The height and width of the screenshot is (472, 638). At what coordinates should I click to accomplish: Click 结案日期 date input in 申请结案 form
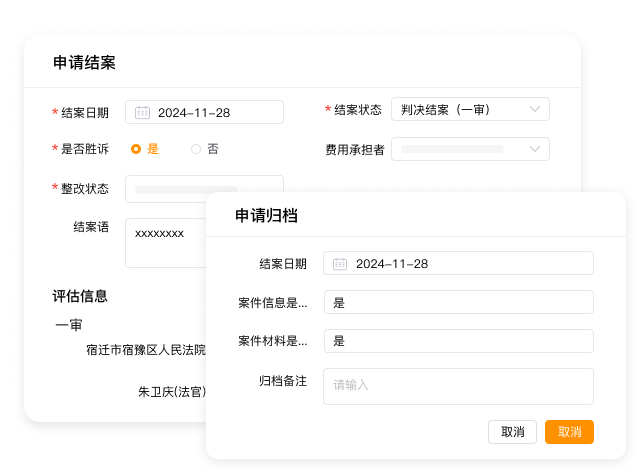pyautogui.click(x=204, y=112)
